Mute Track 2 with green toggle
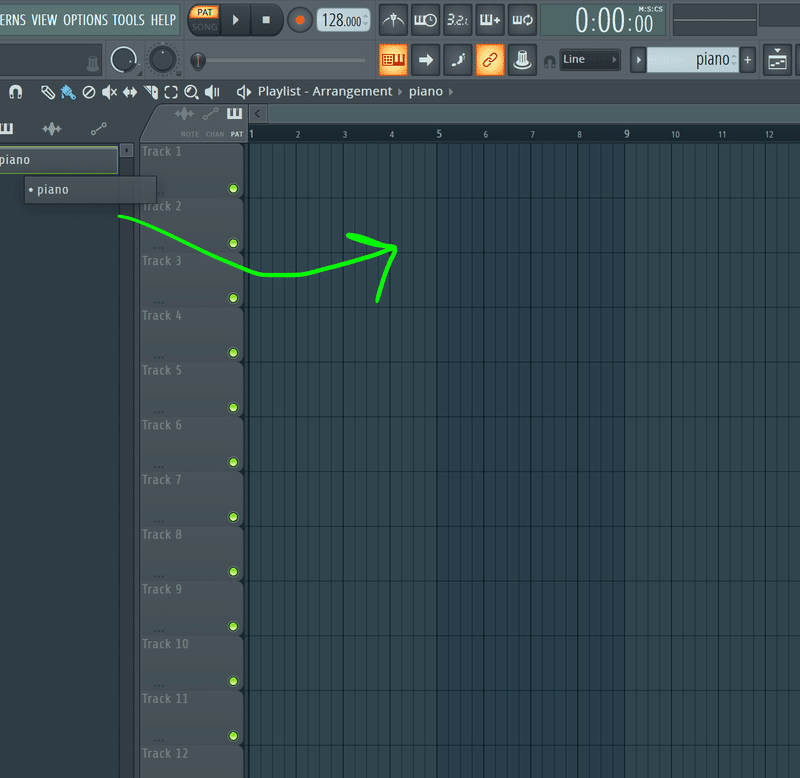The image size is (800, 778). click(x=233, y=243)
